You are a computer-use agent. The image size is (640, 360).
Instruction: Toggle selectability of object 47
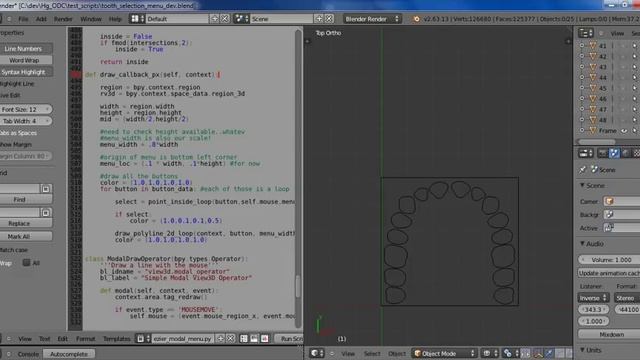pos(634,109)
